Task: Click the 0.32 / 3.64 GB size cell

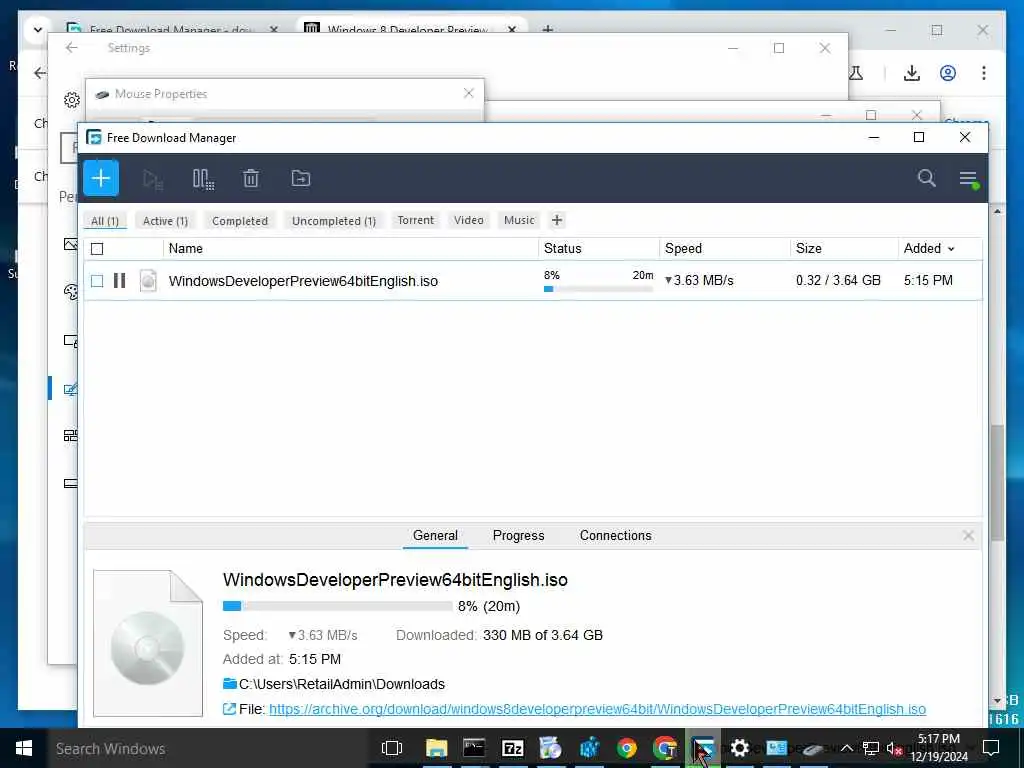Action: tap(838, 280)
